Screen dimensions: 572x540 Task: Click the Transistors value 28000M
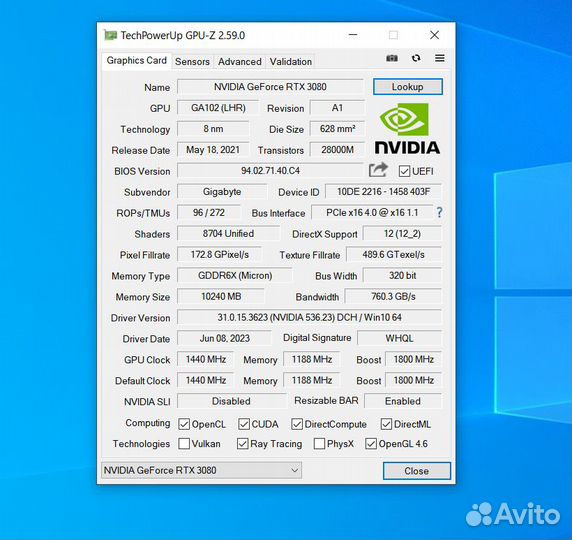[x=337, y=150]
